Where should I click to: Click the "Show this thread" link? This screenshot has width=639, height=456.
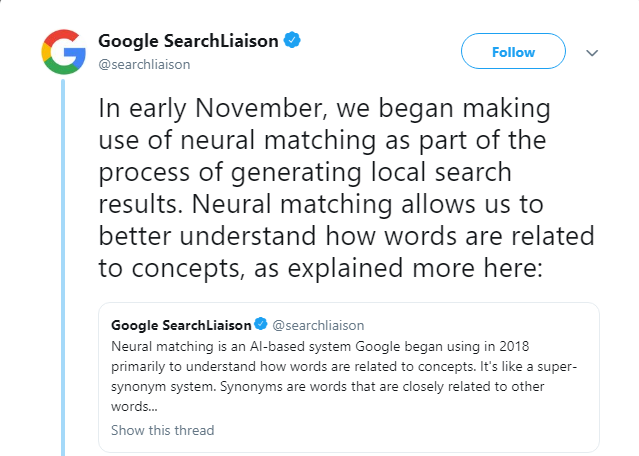[162, 430]
